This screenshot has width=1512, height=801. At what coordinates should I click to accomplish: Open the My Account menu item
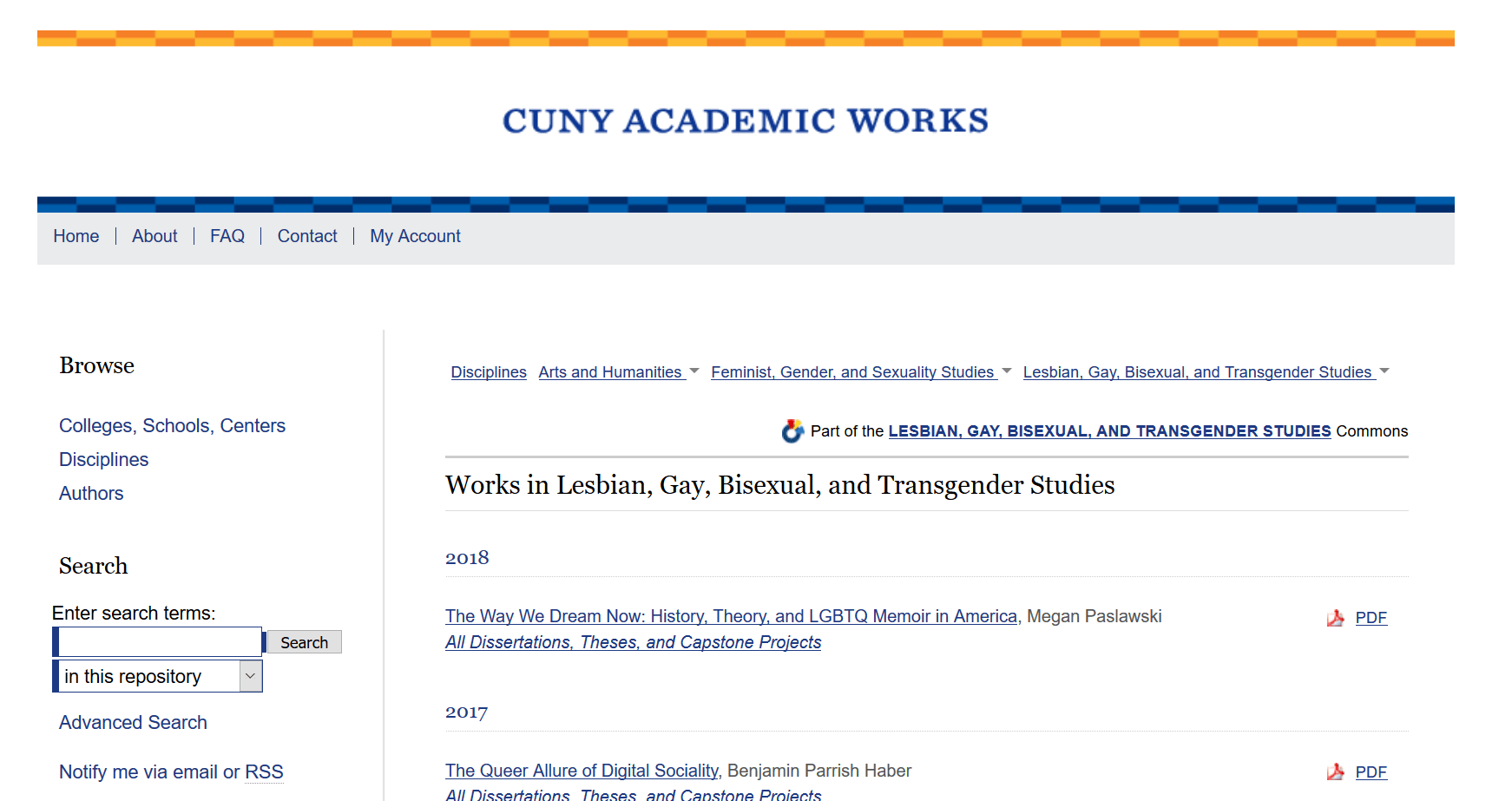(x=415, y=236)
